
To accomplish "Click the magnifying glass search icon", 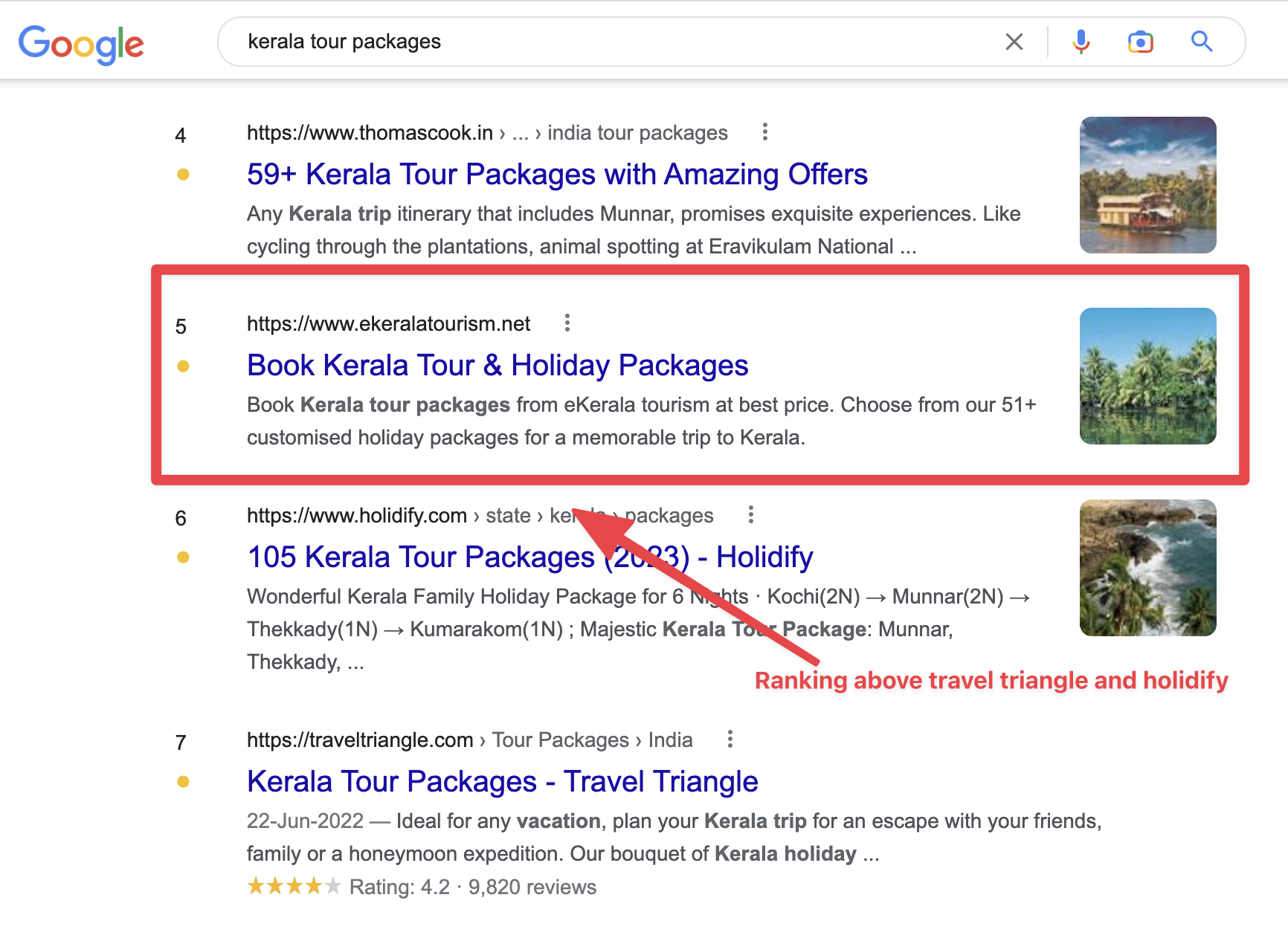I will [1202, 42].
